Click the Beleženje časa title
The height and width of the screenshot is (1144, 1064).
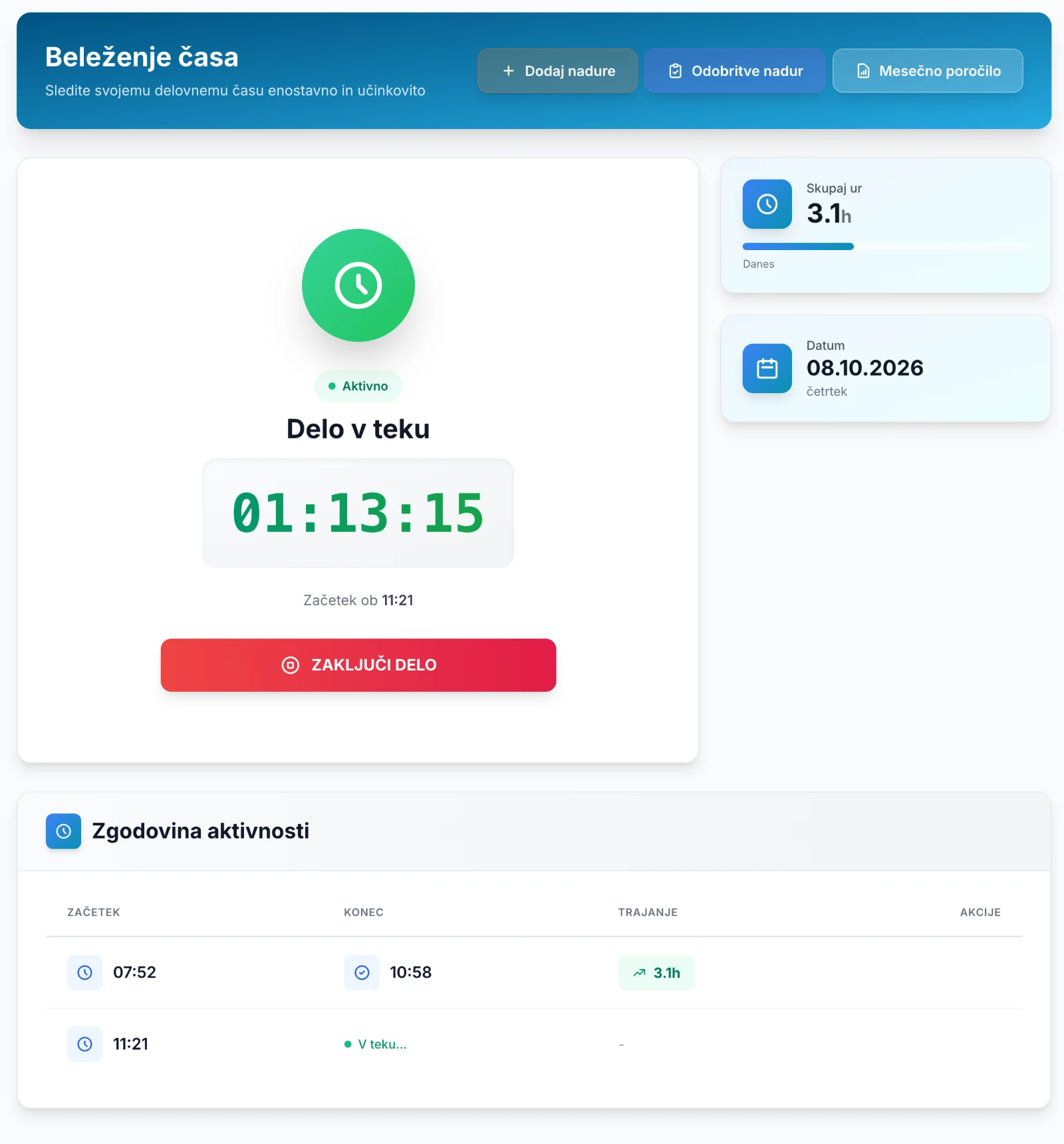point(142,57)
